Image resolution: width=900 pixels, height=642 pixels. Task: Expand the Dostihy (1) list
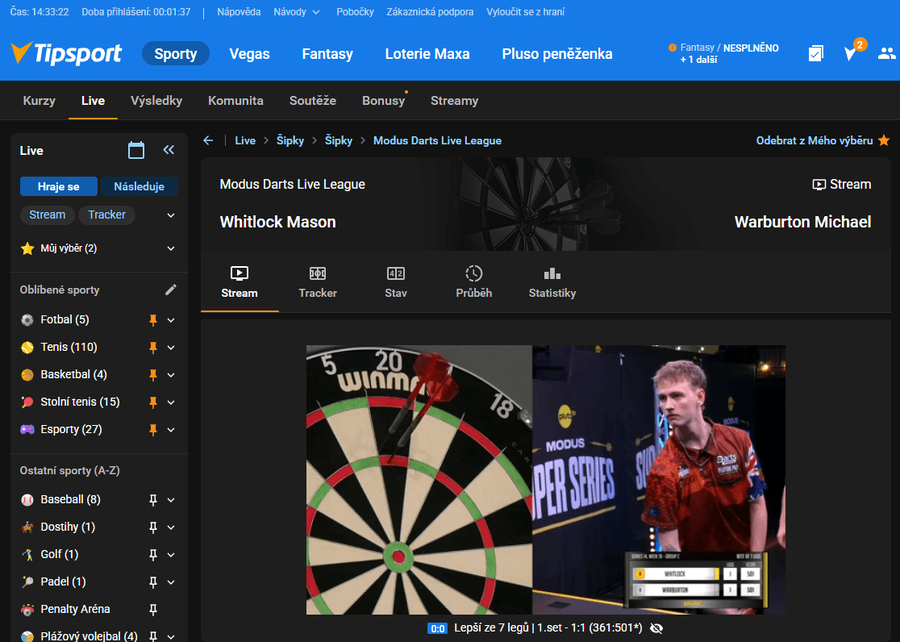170,527
